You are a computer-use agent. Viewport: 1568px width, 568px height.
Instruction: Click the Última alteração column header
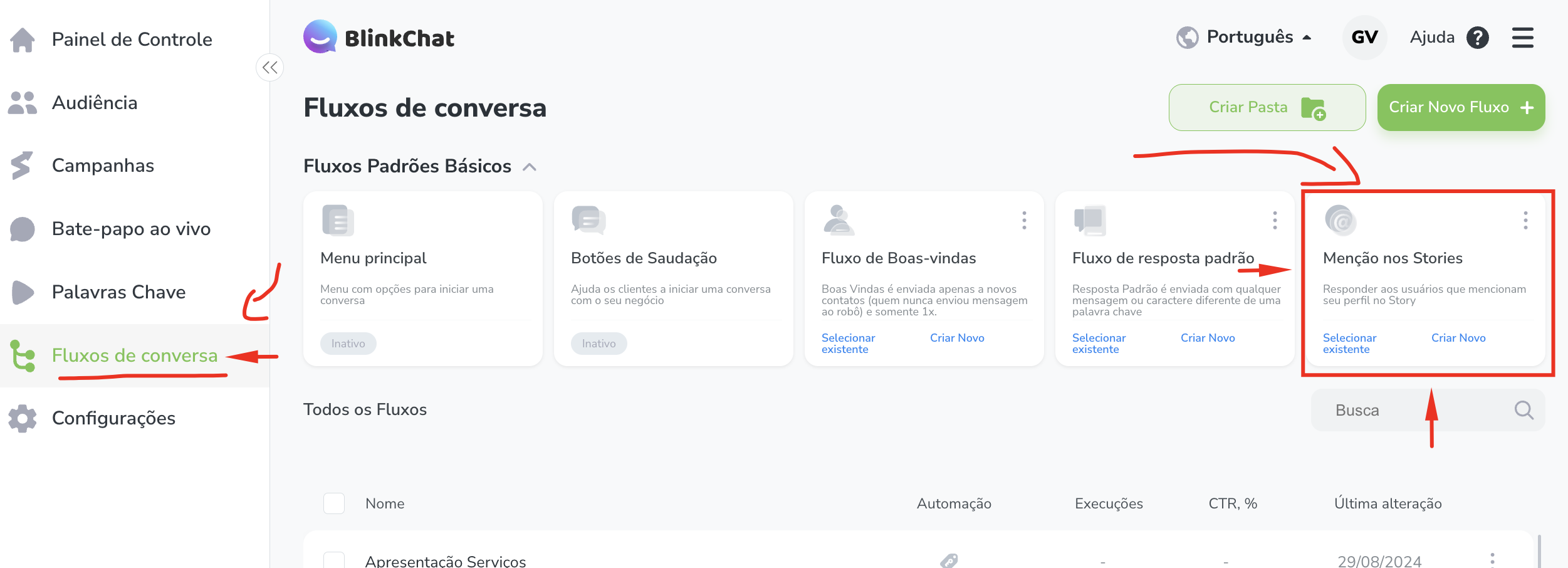(1388, 503)
